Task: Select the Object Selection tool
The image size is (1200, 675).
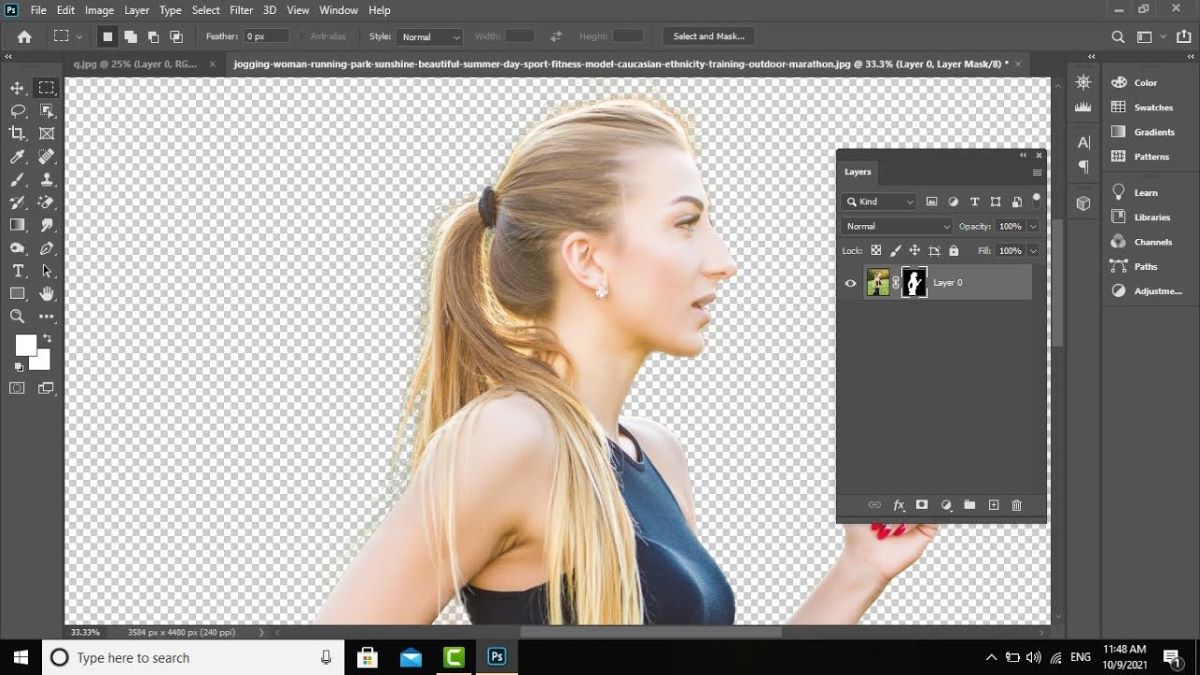Action: tap(46, 111)
